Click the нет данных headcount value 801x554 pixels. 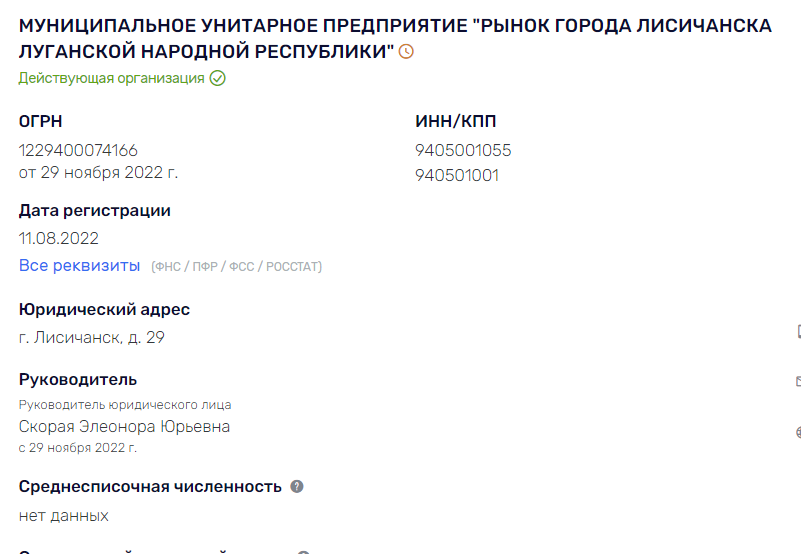point(64,516)
